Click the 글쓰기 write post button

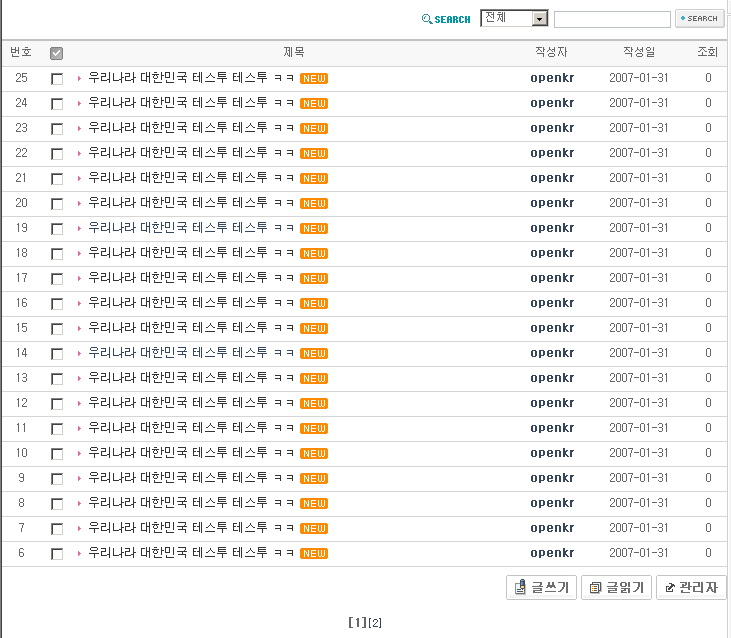click(x=541, y=588)
